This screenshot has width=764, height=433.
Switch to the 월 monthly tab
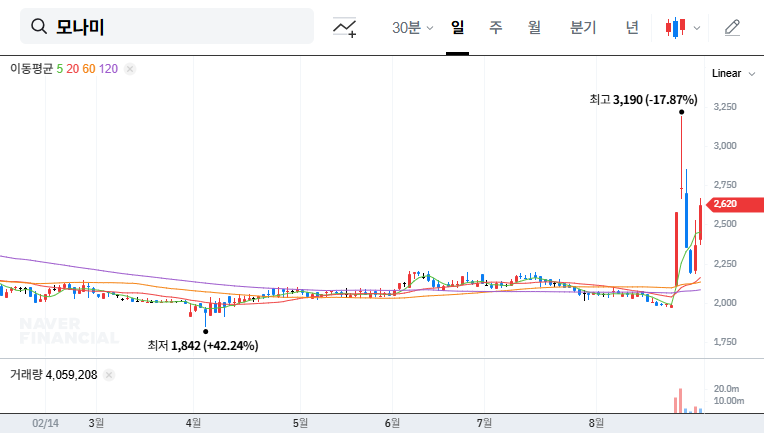click(534, 27)
